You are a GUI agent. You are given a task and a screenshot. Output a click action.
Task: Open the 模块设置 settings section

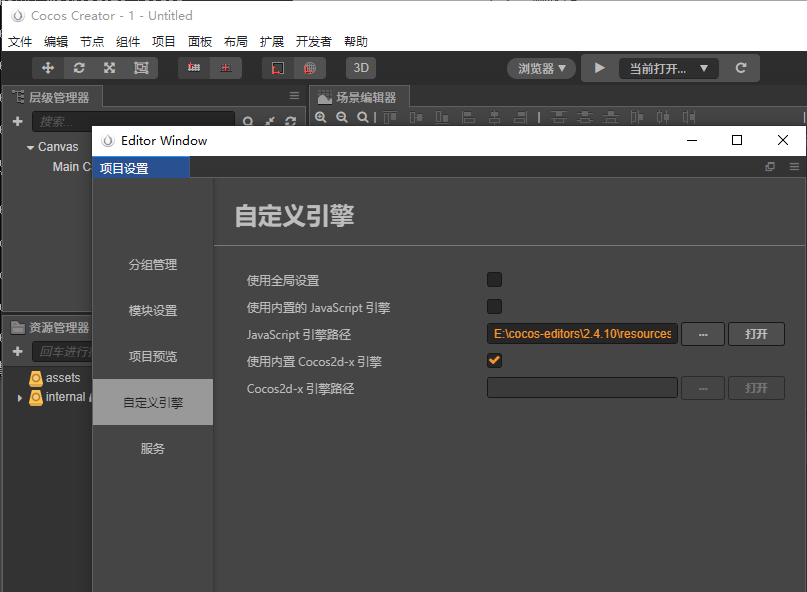click(153, 310)
